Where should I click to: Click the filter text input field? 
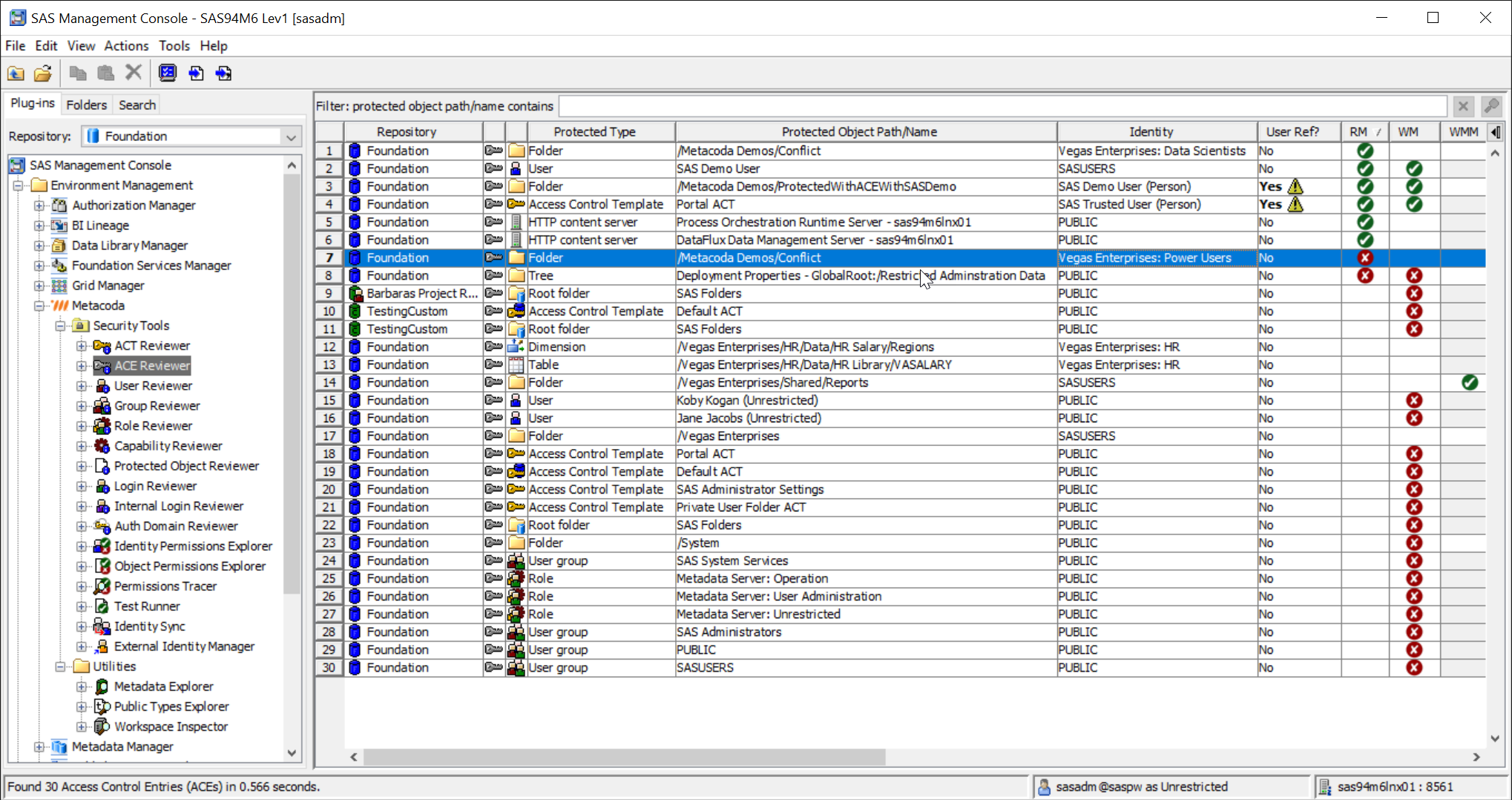(1002, 106)
